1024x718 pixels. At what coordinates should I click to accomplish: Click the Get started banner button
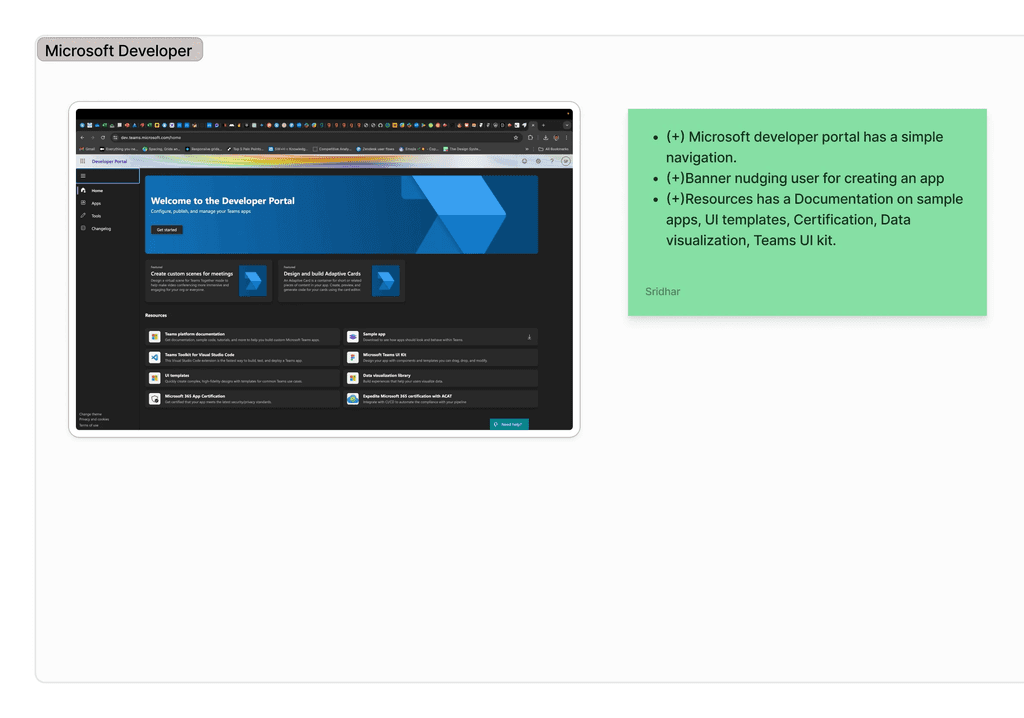(x=167, y=229)
